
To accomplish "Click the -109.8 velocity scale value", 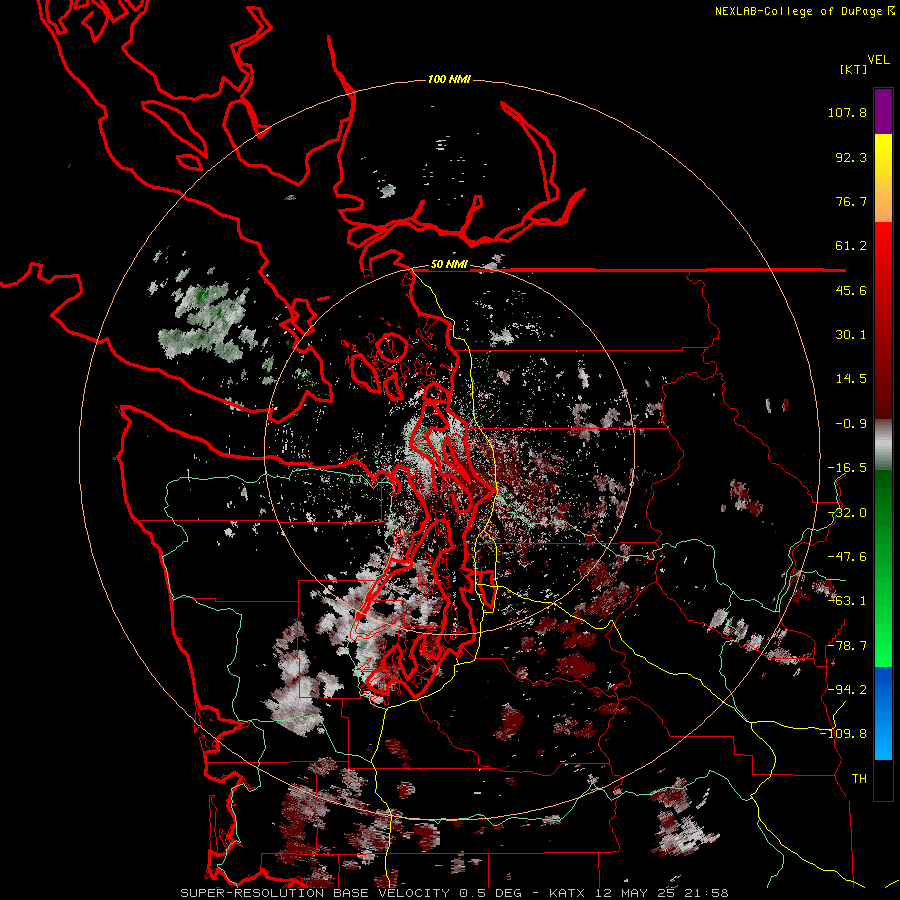I will tap(844, 734).
